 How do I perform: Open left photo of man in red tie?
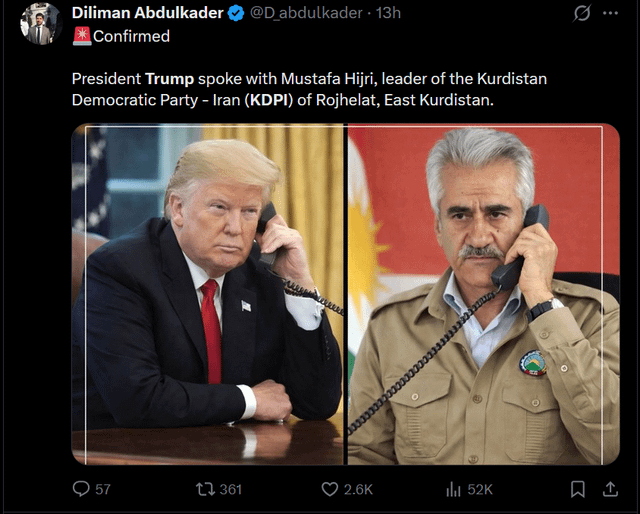click(x=208, y=294)
